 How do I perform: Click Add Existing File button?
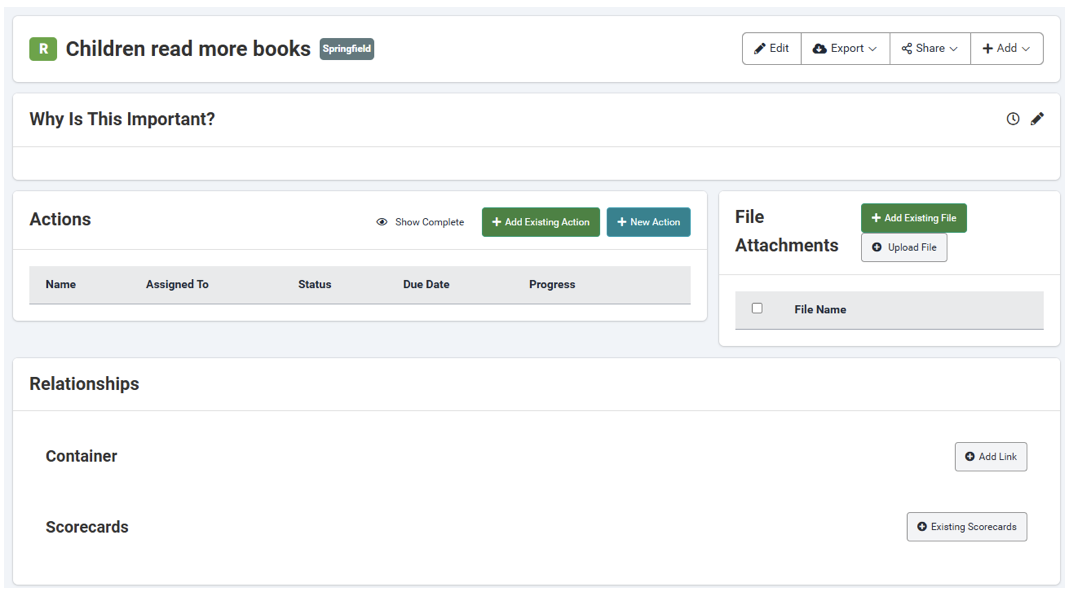pyautogui.click(x=913, y=218)
